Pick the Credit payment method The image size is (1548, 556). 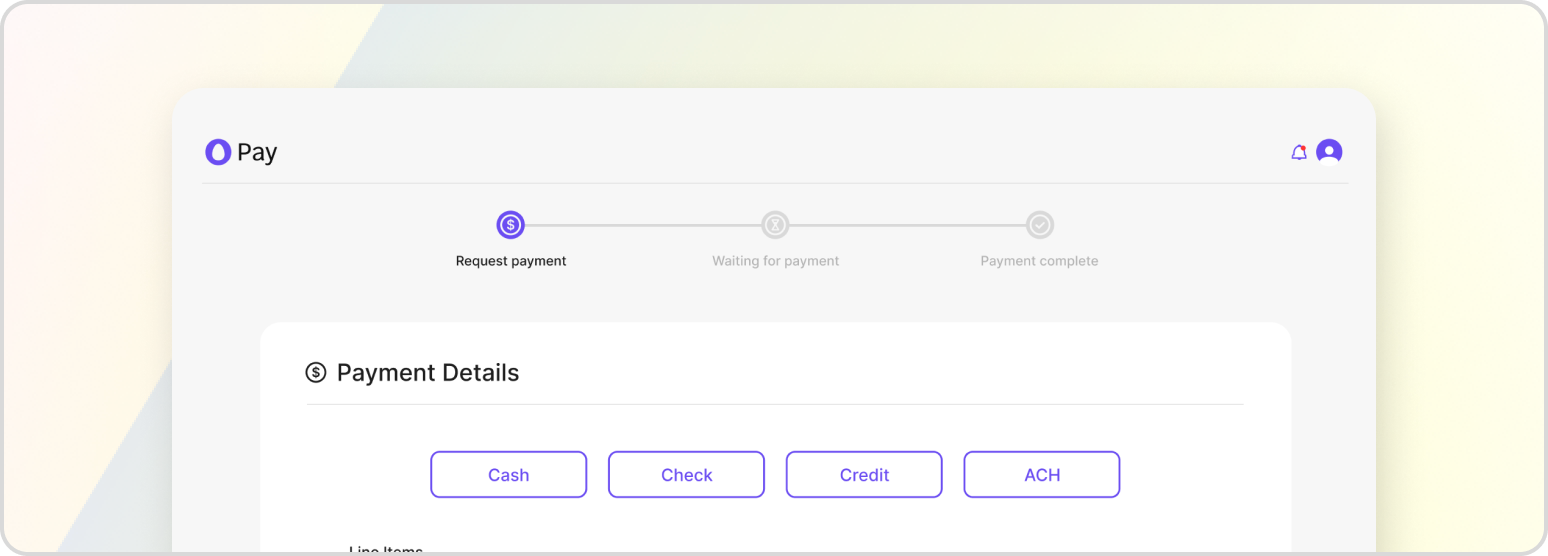pos(864,475)
